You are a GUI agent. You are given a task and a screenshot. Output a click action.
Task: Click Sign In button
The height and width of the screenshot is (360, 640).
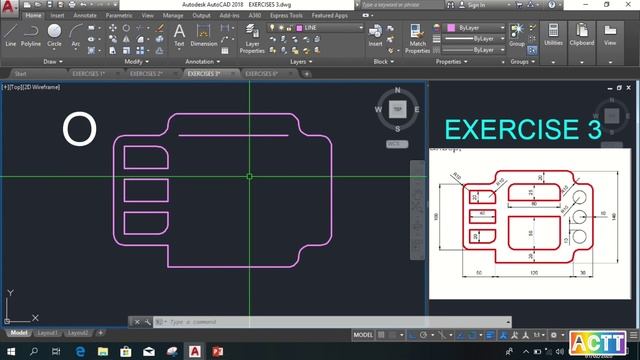coord(476,5)
